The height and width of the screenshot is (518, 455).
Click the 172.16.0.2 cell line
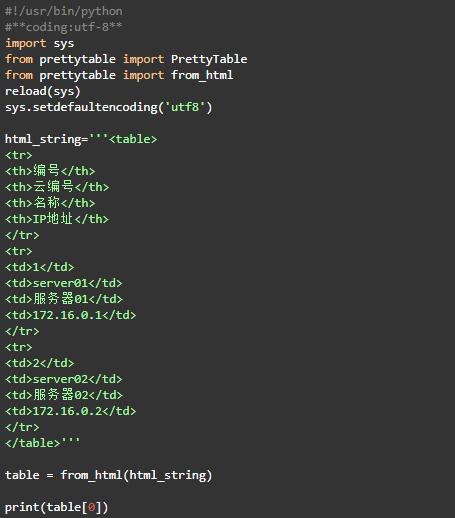(71, 411)
